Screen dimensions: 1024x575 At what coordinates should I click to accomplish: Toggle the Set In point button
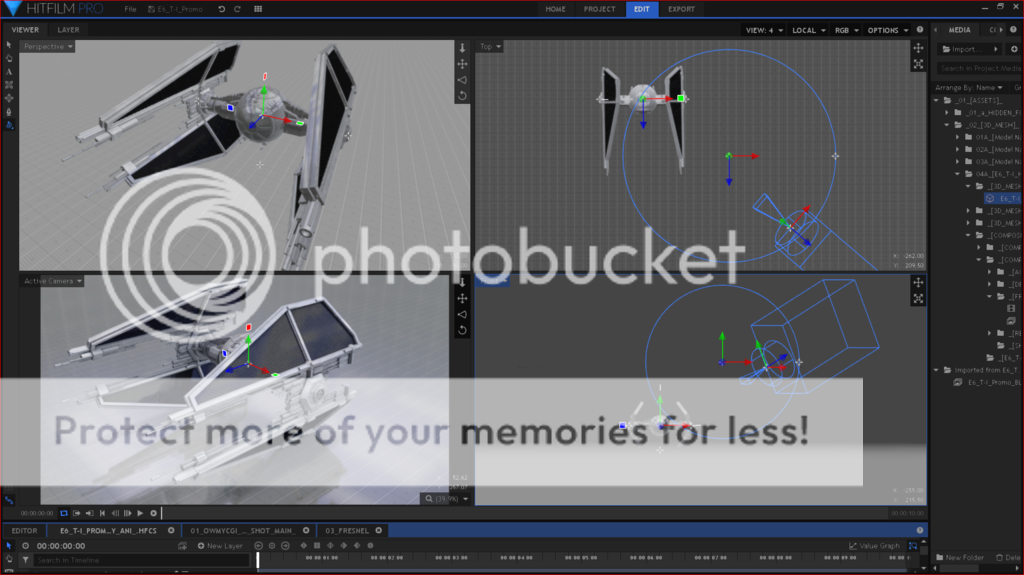coord(76,514)
